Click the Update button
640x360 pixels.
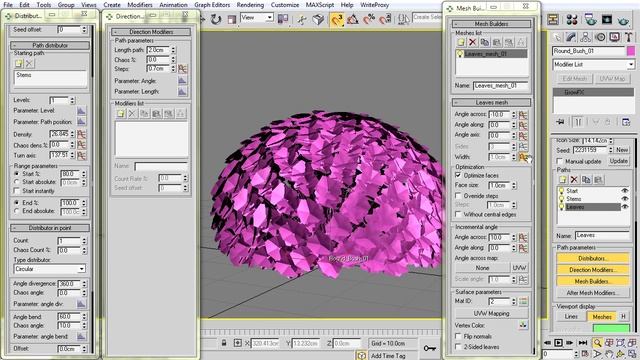(x=618, y=161)
